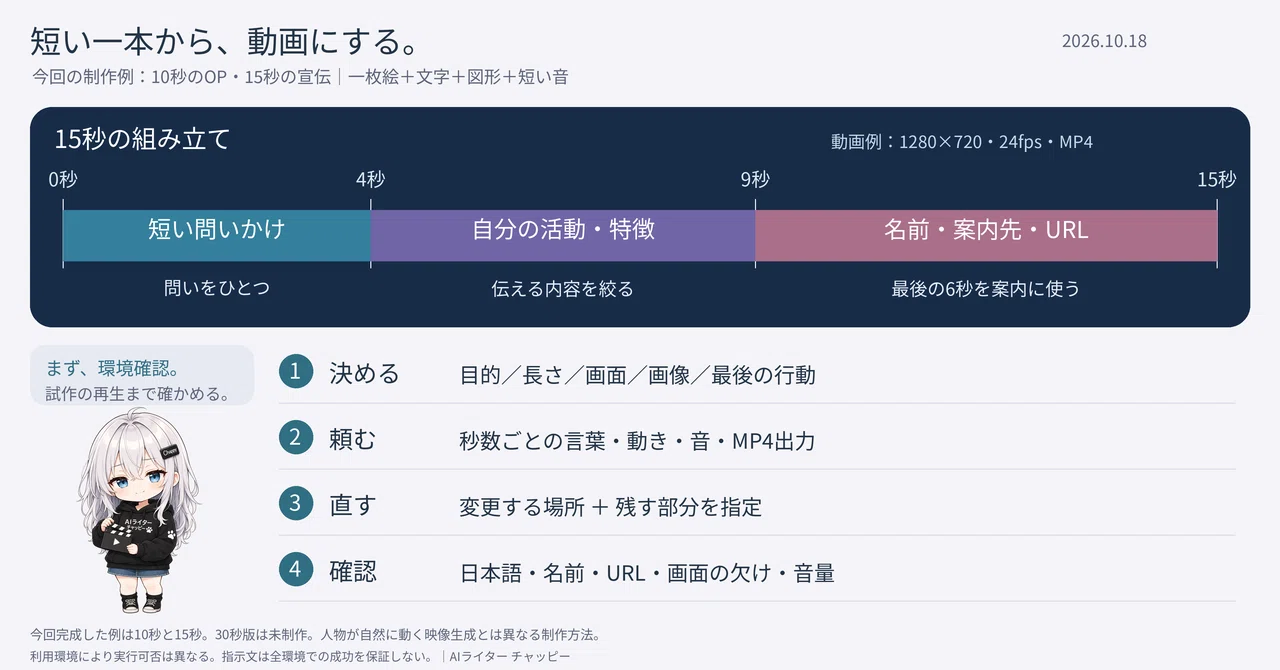The width and height of the screenshot is (1280, 670).
Task: Click the numbered circle 1 beside 決める
Action: click(296, 372)
